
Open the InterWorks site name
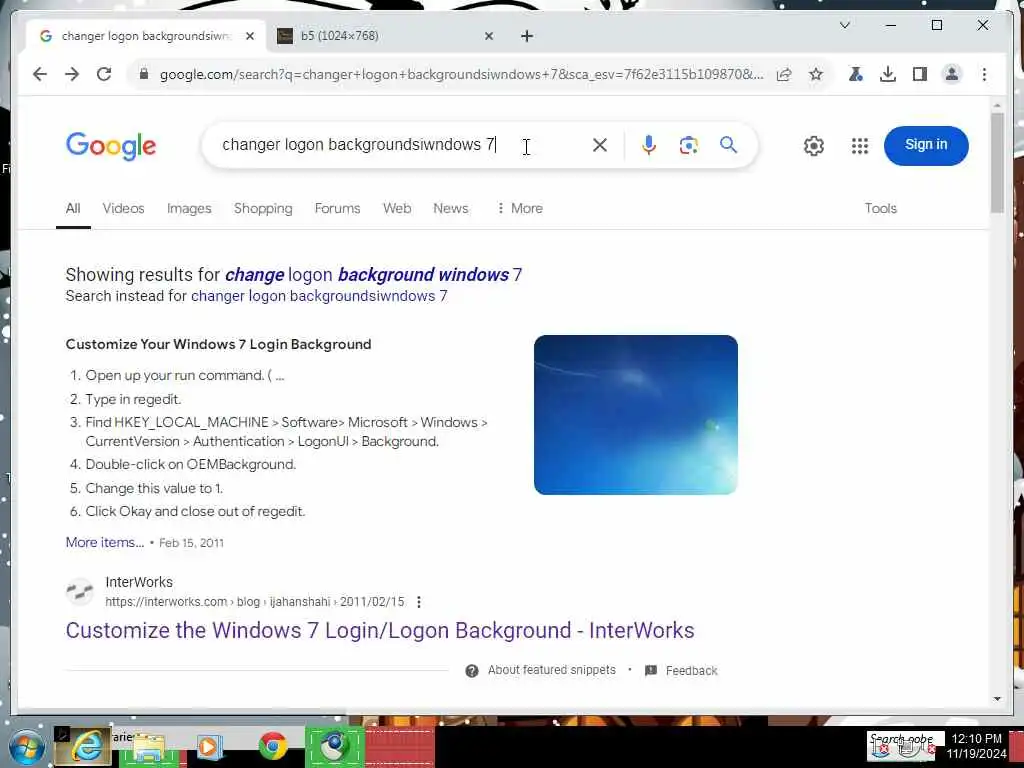click(139, 583)
